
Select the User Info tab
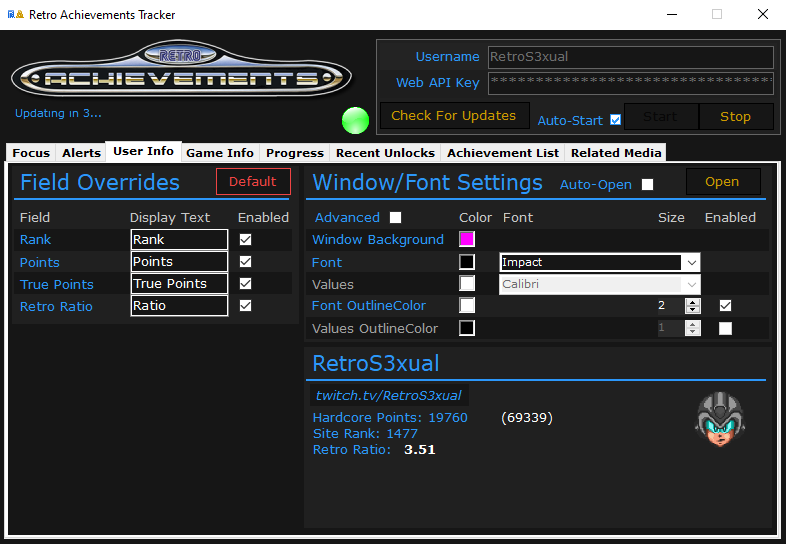tap(143, 151)
